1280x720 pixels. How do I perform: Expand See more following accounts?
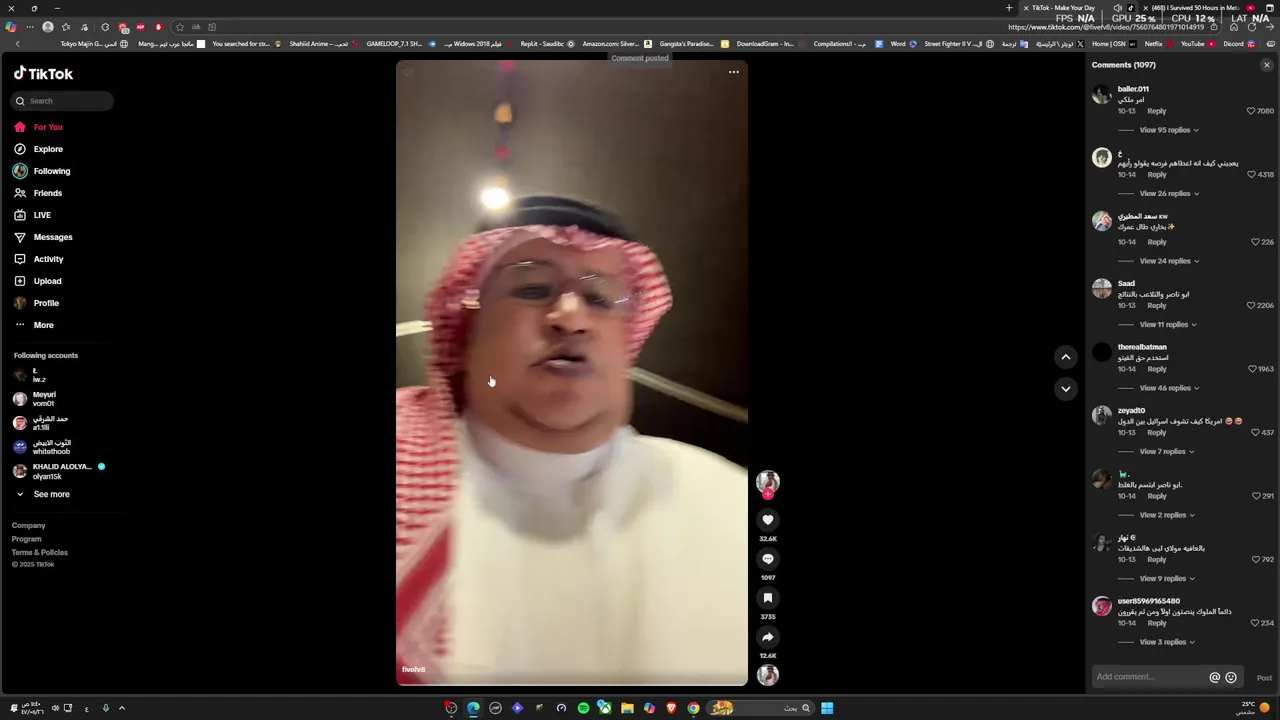pyautogui.click(x=42, y=494)
